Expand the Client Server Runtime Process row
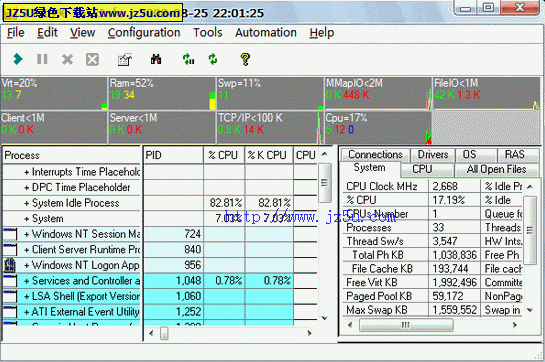545x362 pixels. coord(26,250)
